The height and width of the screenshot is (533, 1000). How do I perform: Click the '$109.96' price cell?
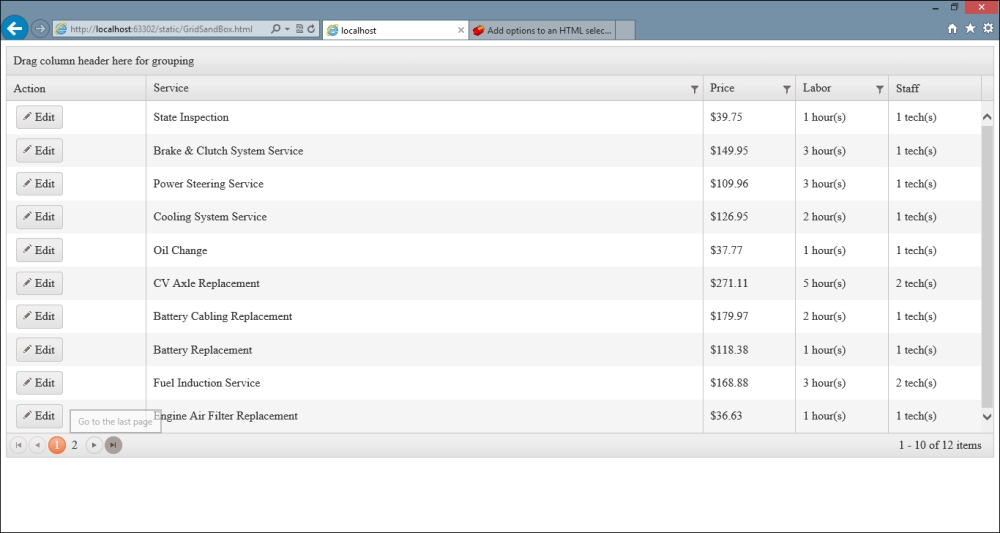(x=749, y=184)
